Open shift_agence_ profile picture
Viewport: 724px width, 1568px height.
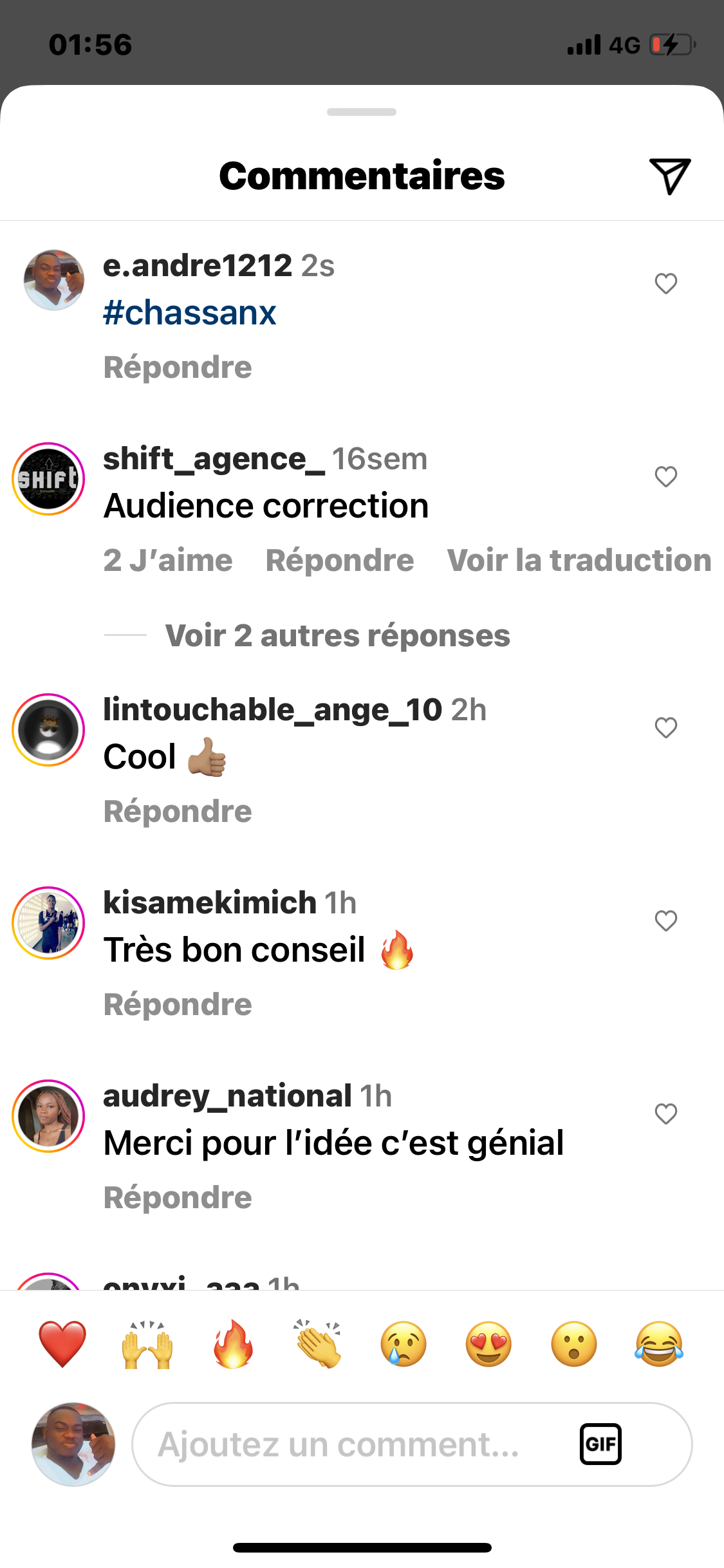[48, 479]
